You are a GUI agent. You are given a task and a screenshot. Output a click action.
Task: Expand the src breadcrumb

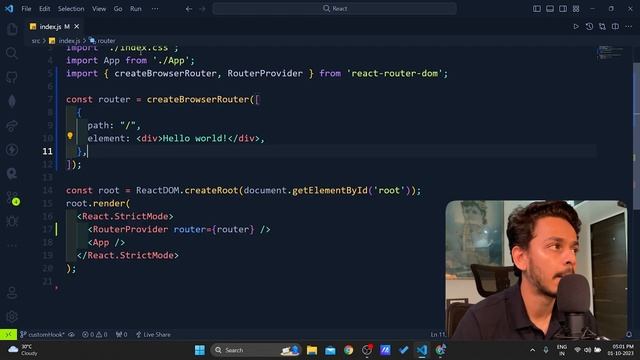[x=36, y=41]
